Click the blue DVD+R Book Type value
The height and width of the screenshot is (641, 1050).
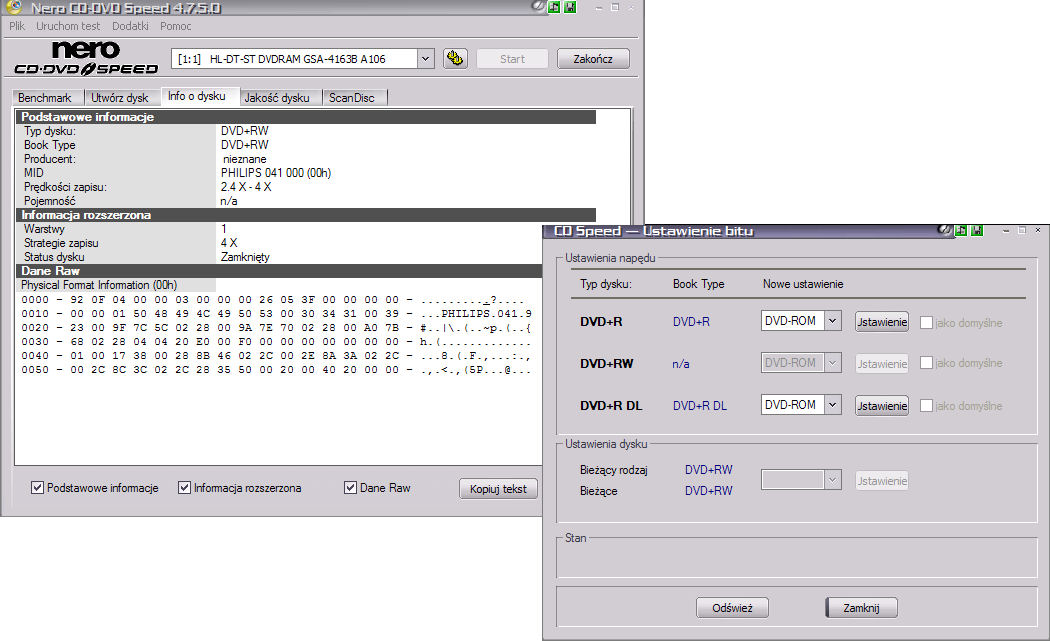click(691, 322)
